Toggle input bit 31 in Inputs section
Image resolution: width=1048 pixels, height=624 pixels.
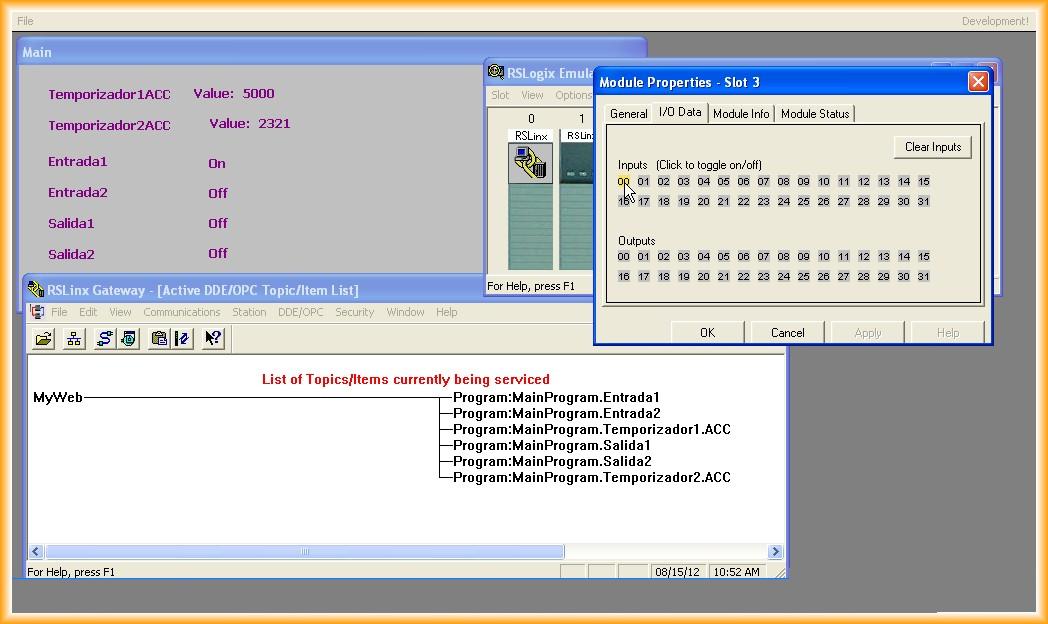tap(924, 202)
